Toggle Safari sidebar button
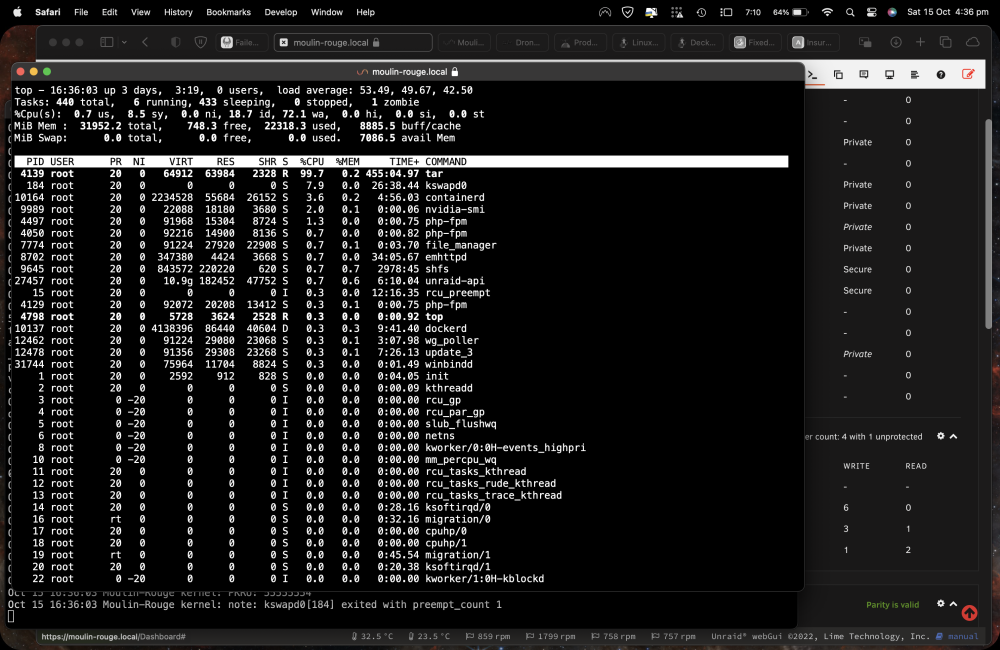1000x650 pixels. pos(107,42)
